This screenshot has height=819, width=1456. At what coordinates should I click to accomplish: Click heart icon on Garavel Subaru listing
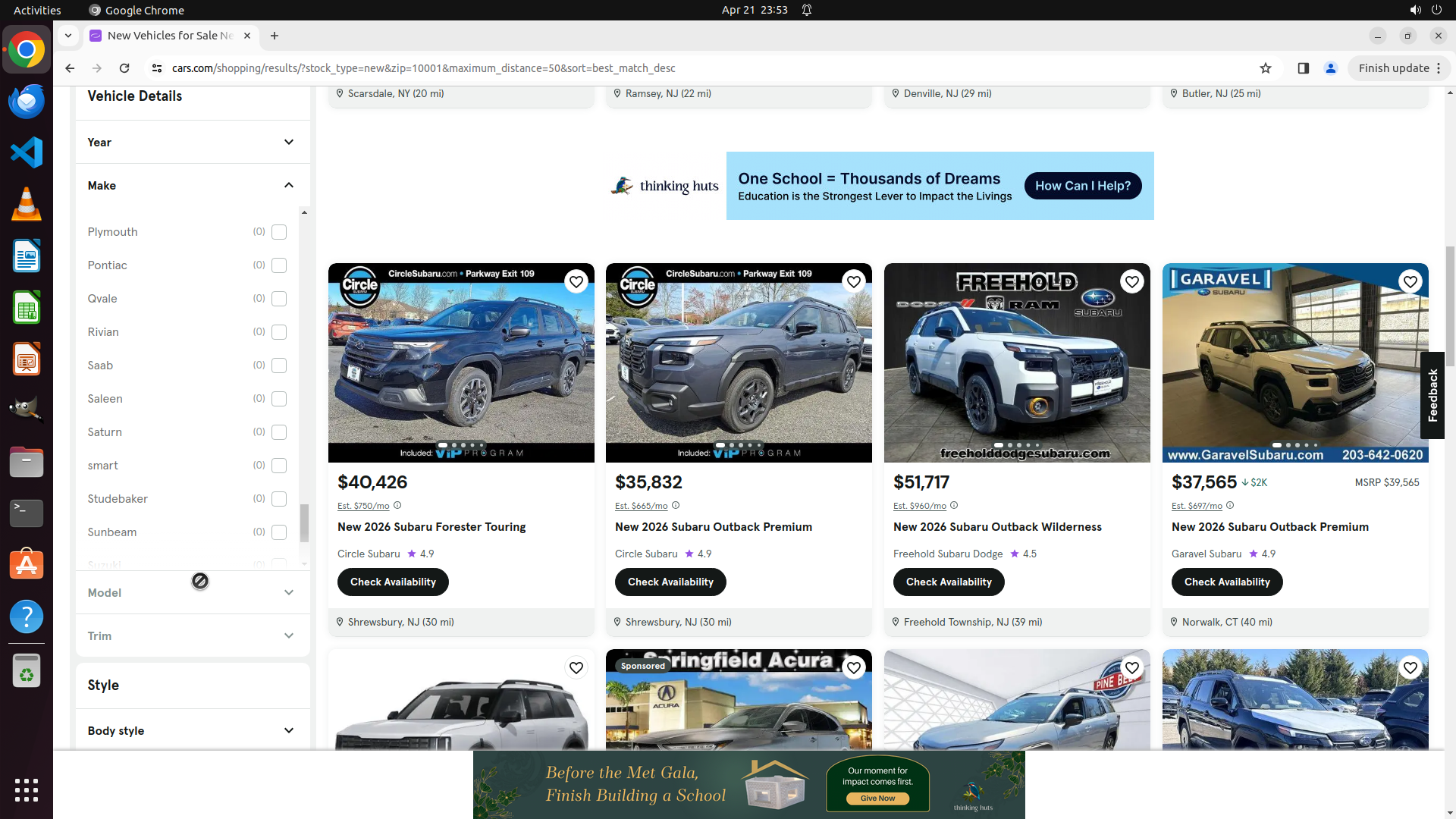click(1410, 282)
